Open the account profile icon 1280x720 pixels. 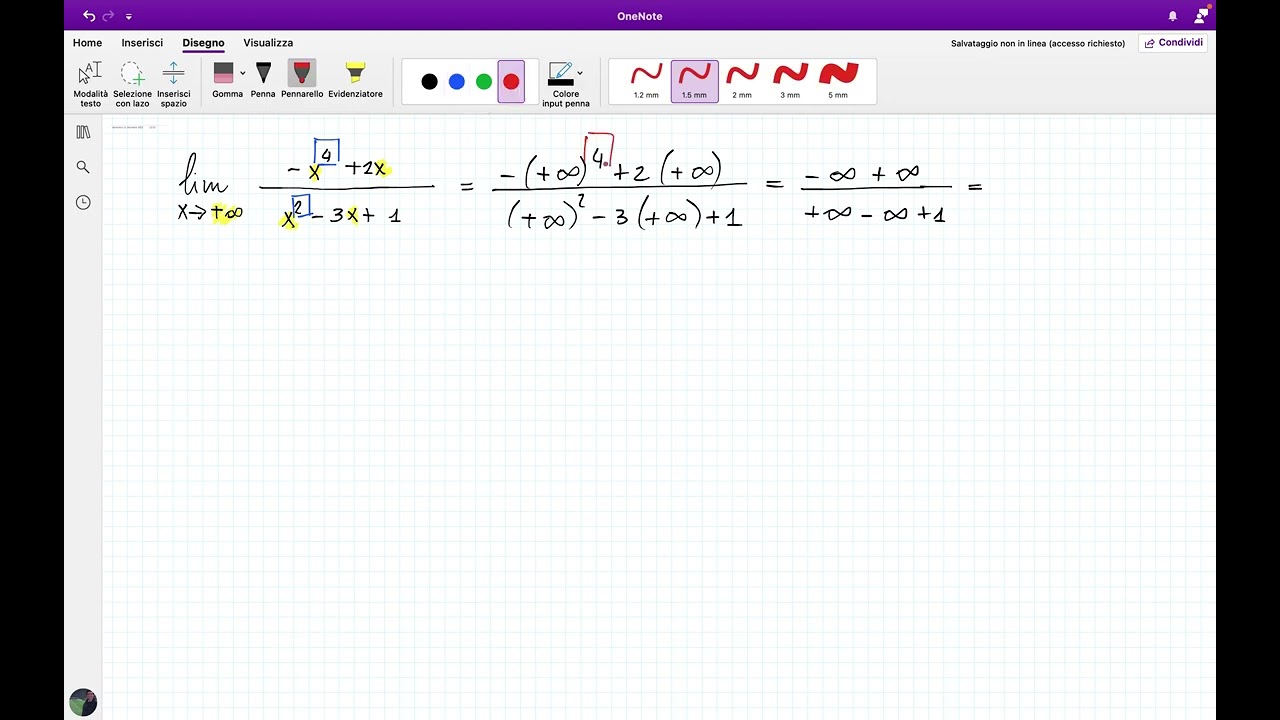pos(1201,15)
